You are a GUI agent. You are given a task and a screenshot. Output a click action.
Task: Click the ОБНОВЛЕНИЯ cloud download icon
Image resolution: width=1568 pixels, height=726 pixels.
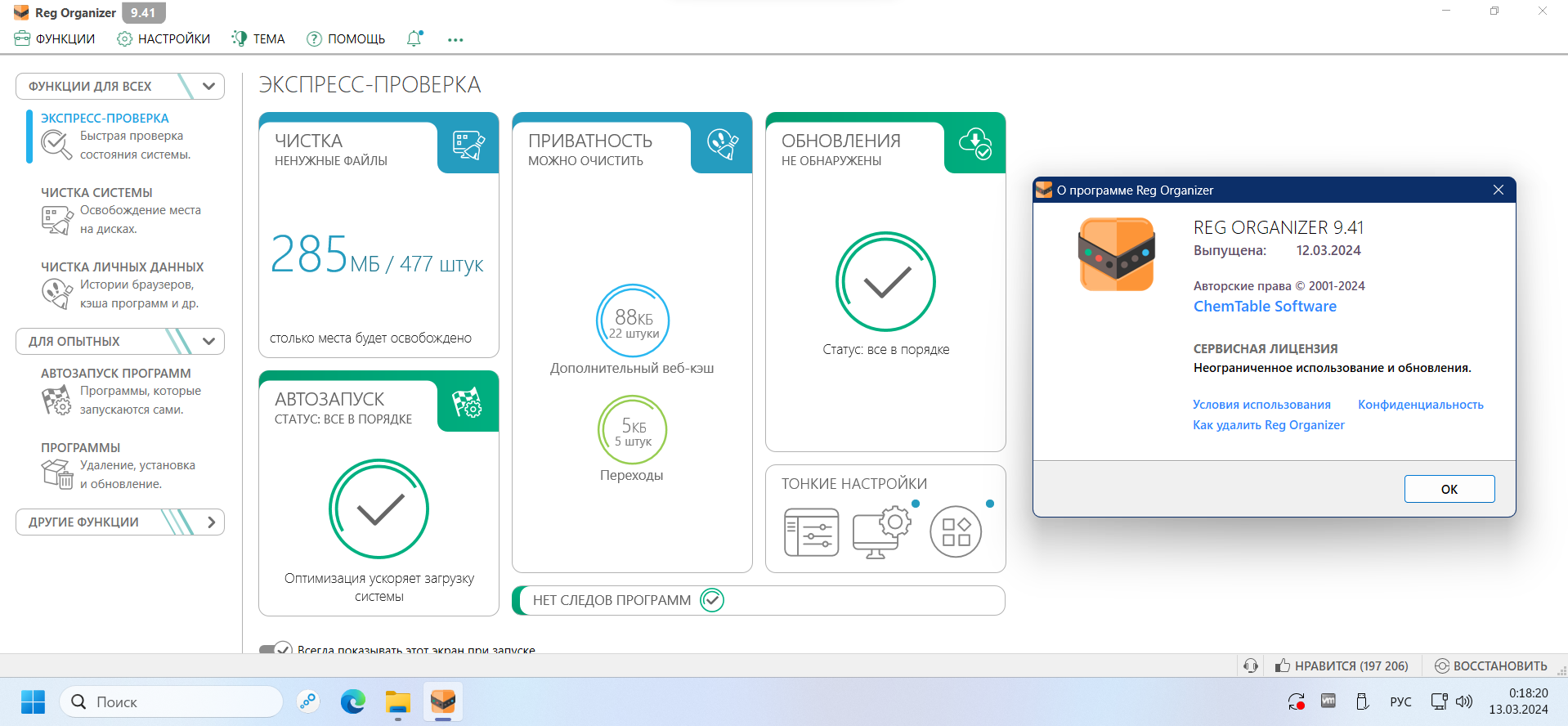(x=975, y=143)
